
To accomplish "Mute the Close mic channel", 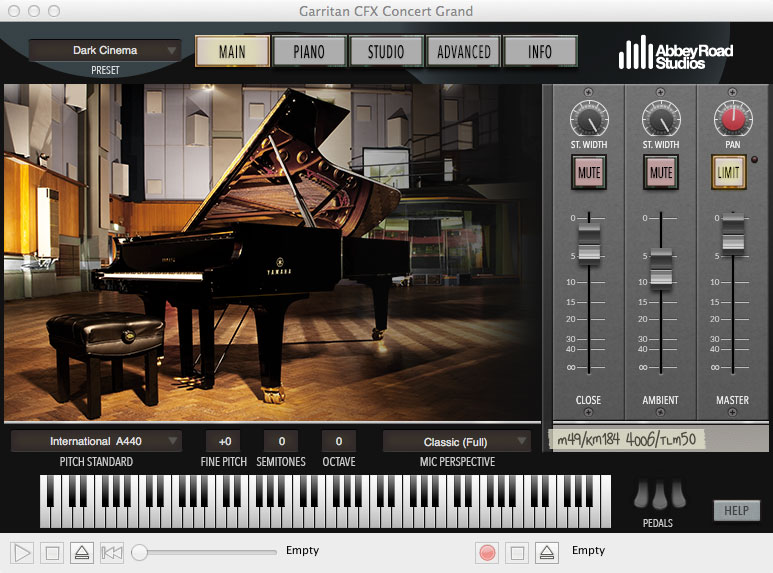I will [x=588, y=173].
